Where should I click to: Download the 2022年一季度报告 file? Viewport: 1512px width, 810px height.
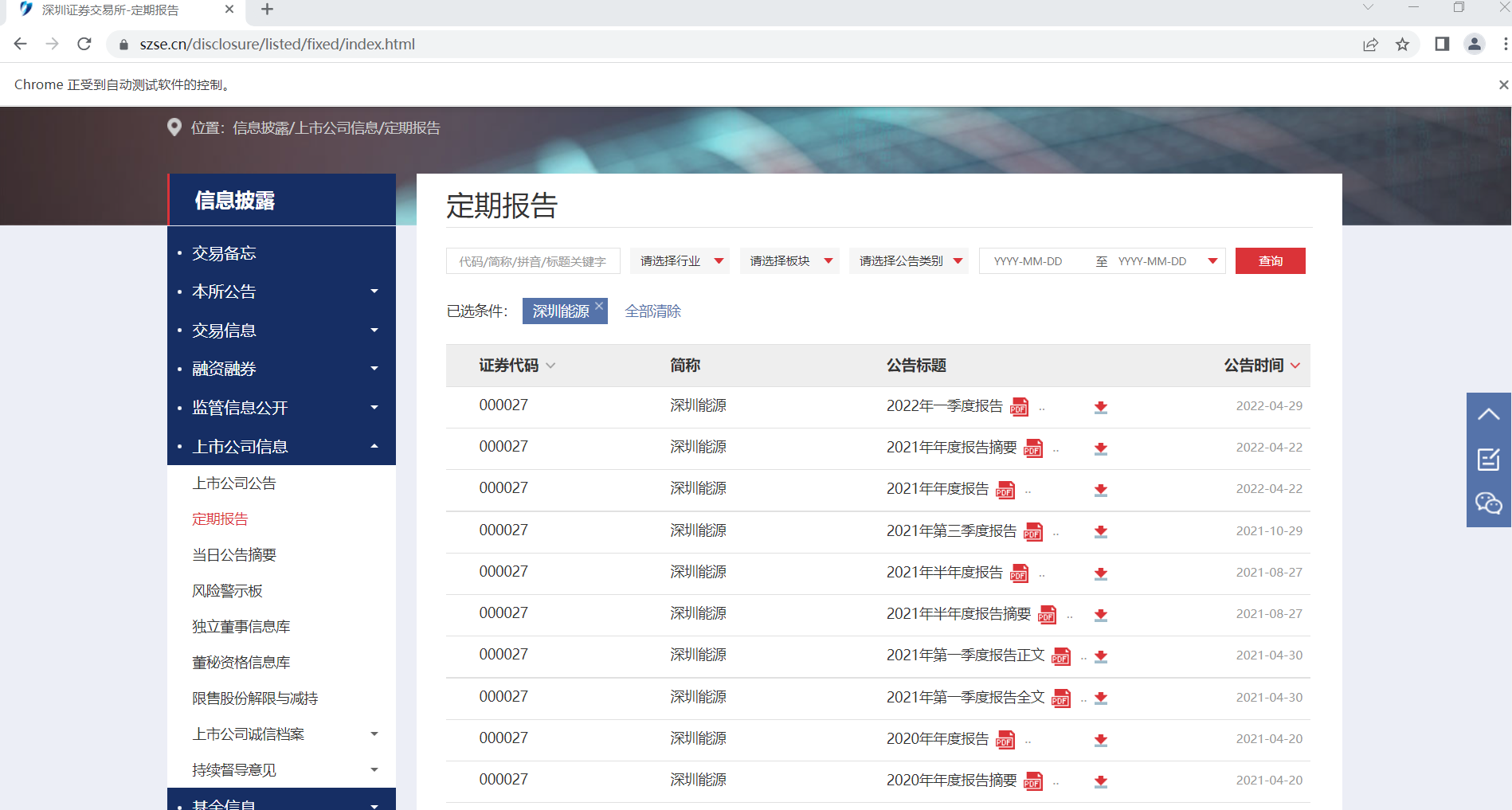(x=1101, y=407)
